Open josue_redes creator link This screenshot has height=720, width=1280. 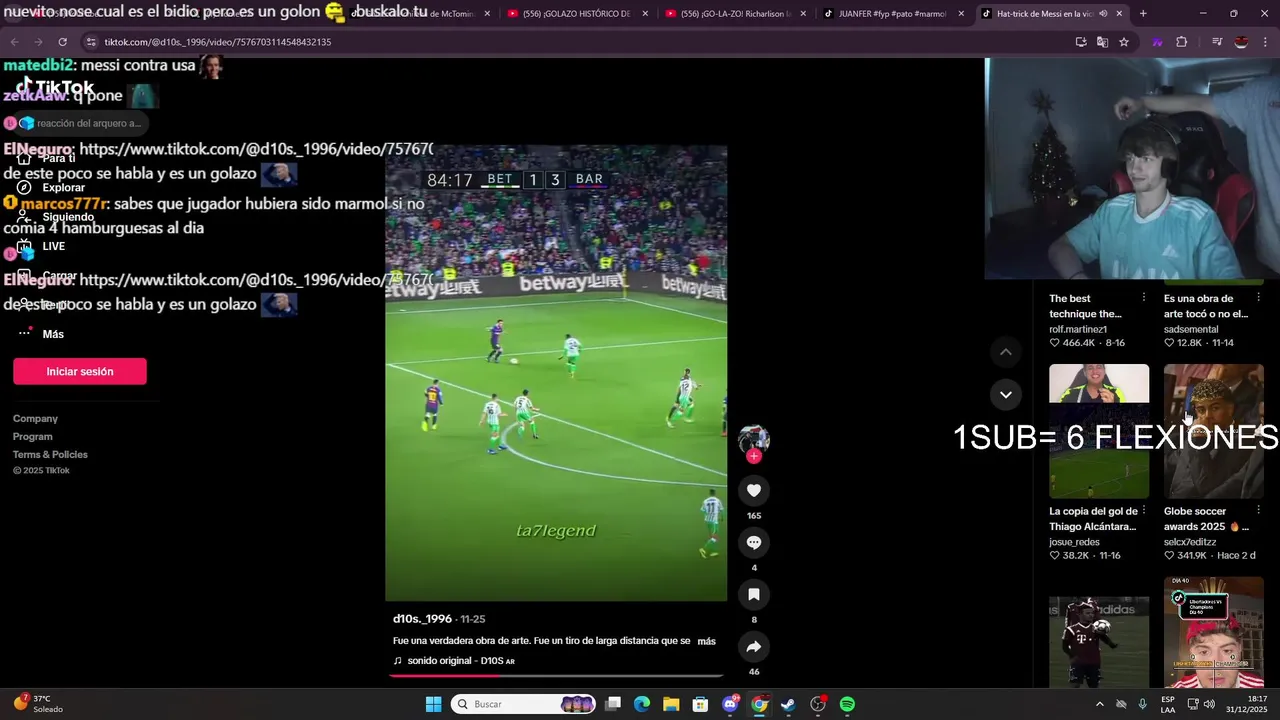(1074, 542)
